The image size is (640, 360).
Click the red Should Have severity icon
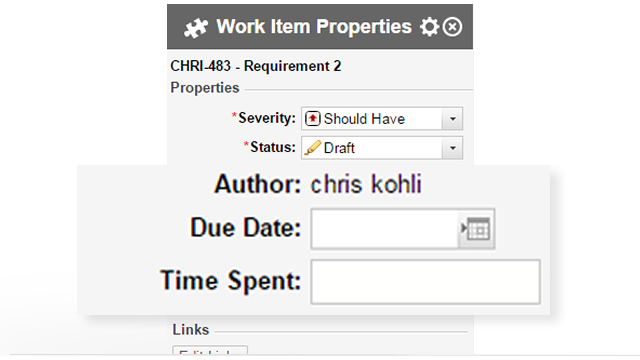(x=313, y=119)
